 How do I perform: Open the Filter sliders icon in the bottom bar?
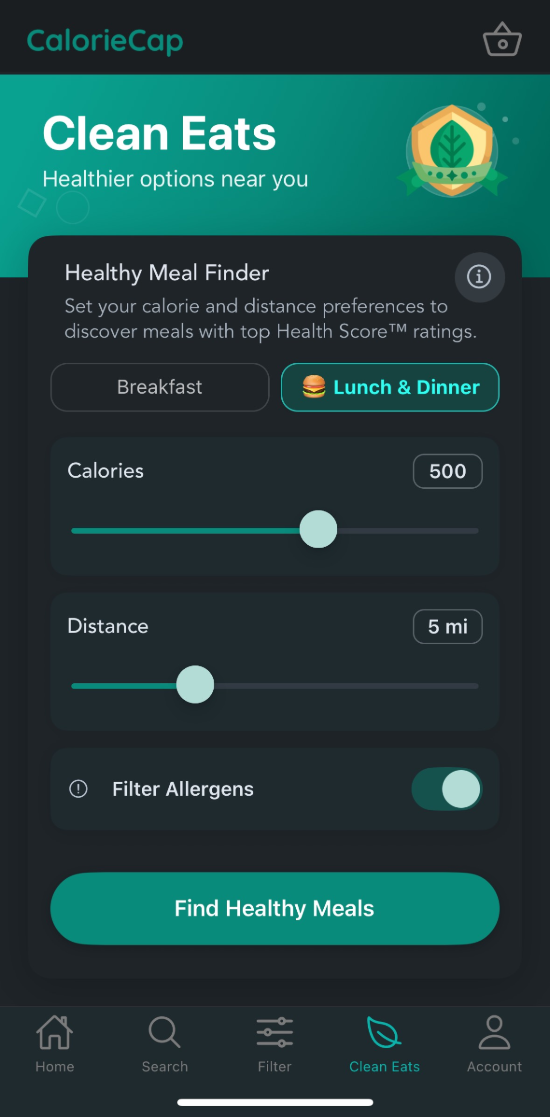point(275,1032)
